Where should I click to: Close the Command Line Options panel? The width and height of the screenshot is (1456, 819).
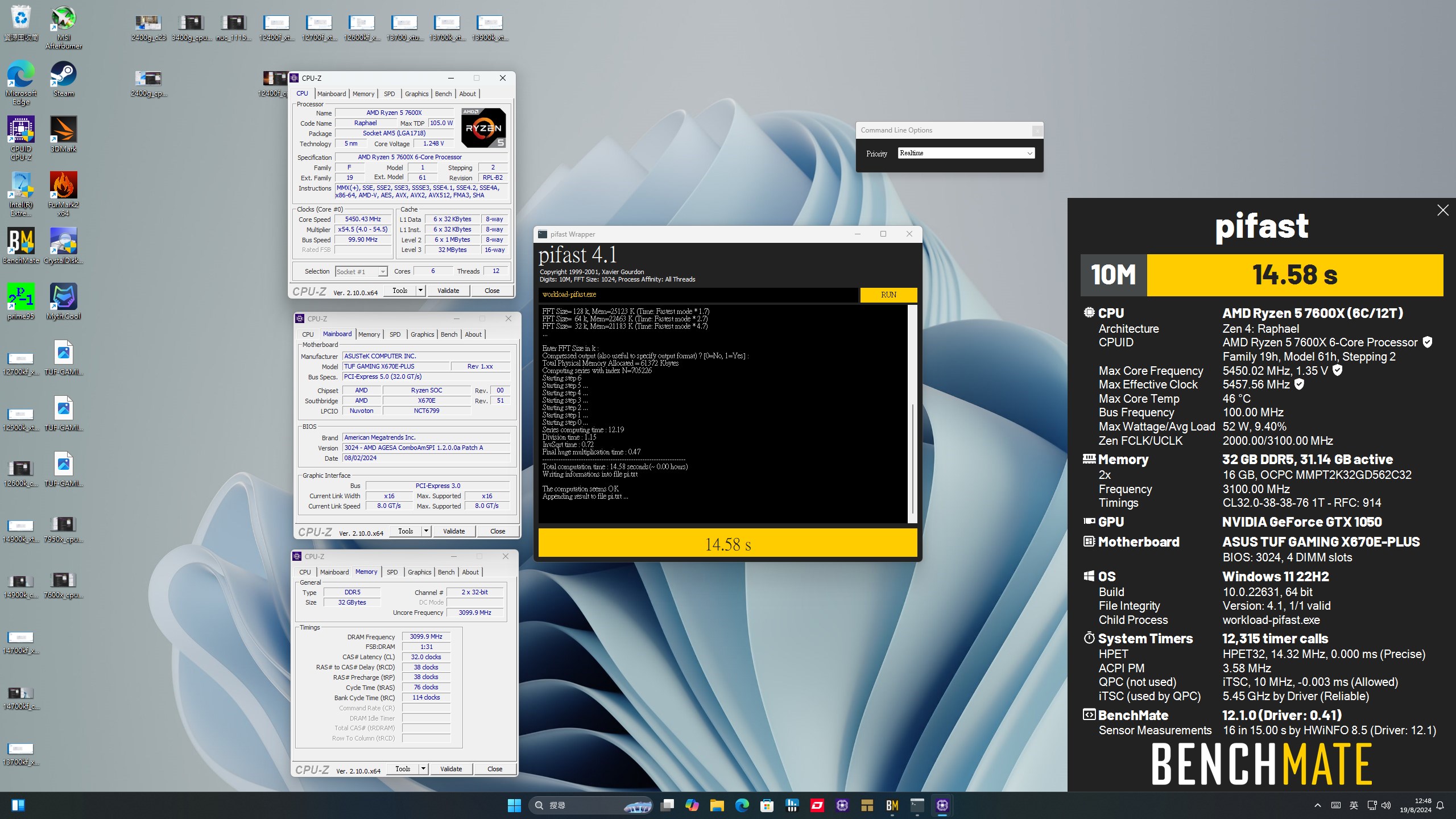[1037, 131]
